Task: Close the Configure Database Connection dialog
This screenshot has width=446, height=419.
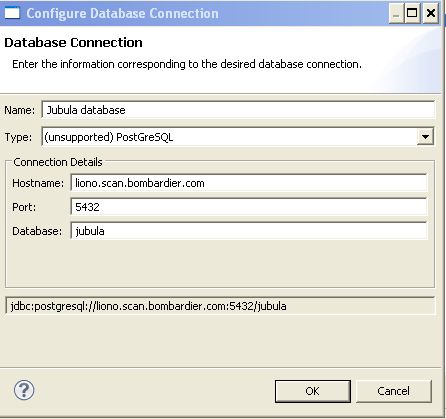Action: 431,13
